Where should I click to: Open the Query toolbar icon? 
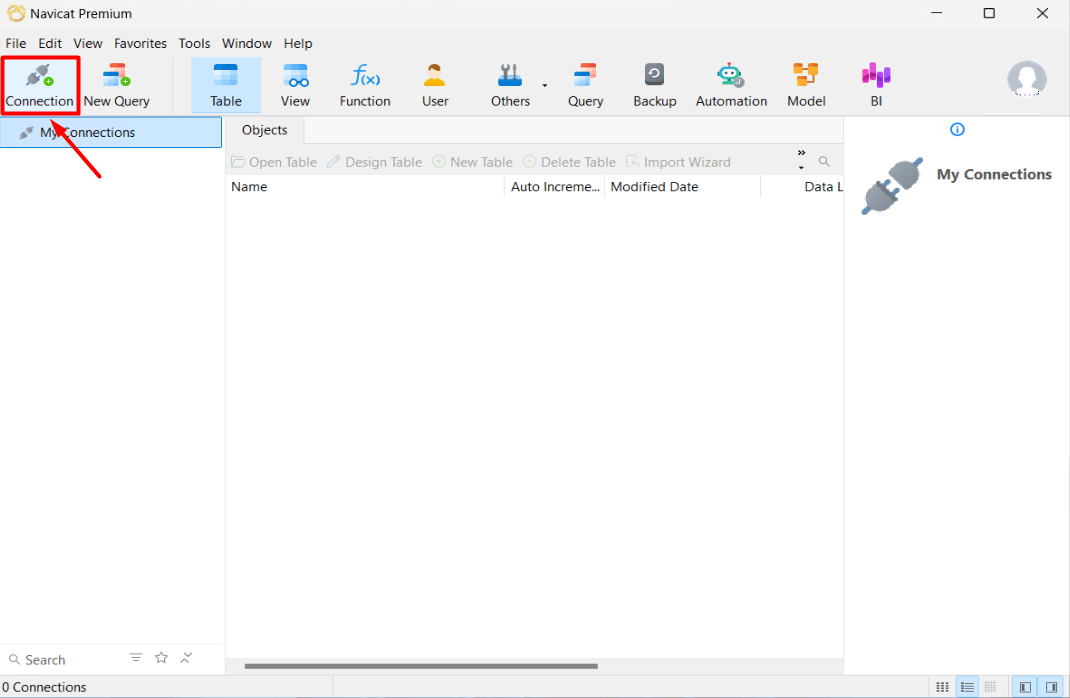(x=585, y=85)
